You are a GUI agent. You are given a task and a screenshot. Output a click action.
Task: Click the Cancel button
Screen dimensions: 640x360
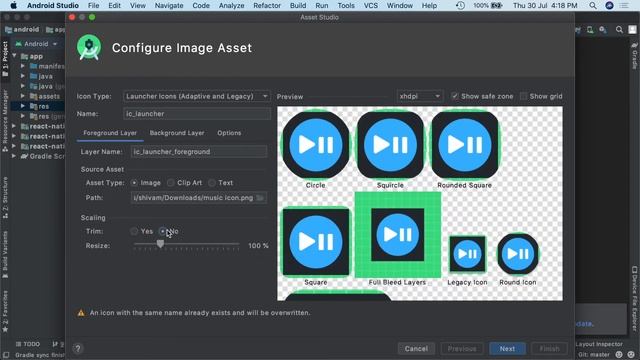[416, 349]
